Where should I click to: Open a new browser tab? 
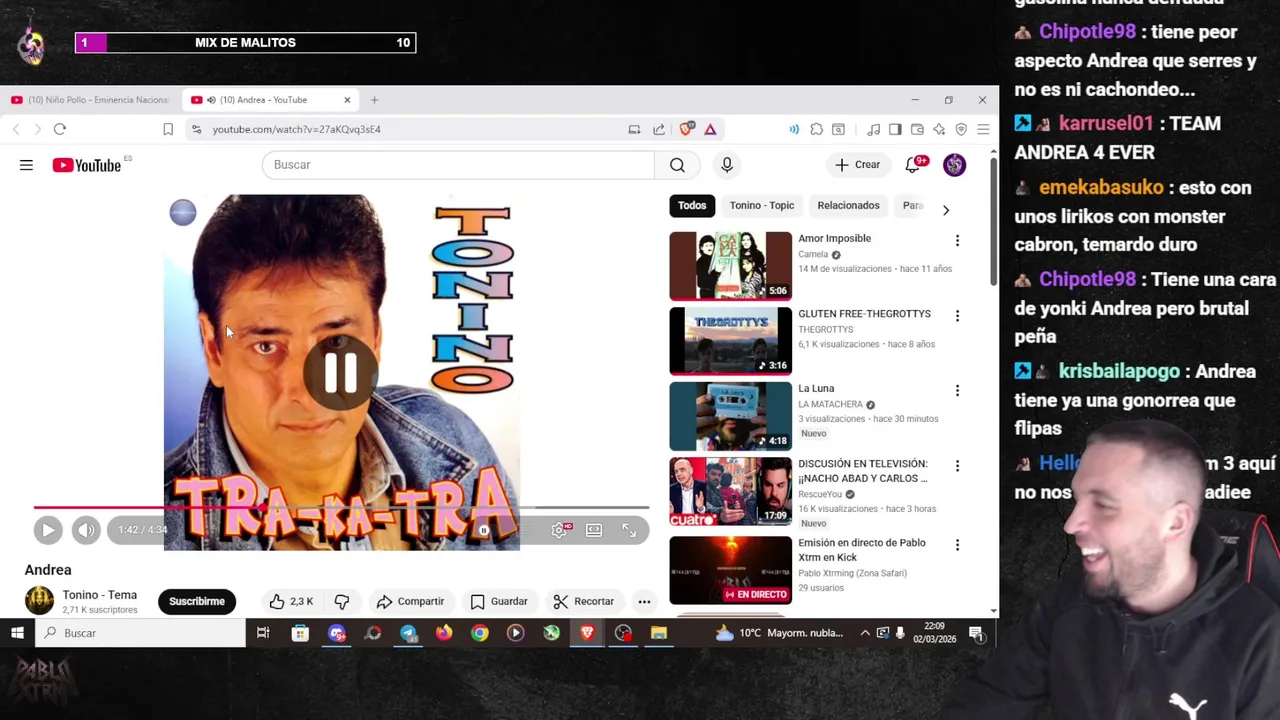tap(374, 100)
